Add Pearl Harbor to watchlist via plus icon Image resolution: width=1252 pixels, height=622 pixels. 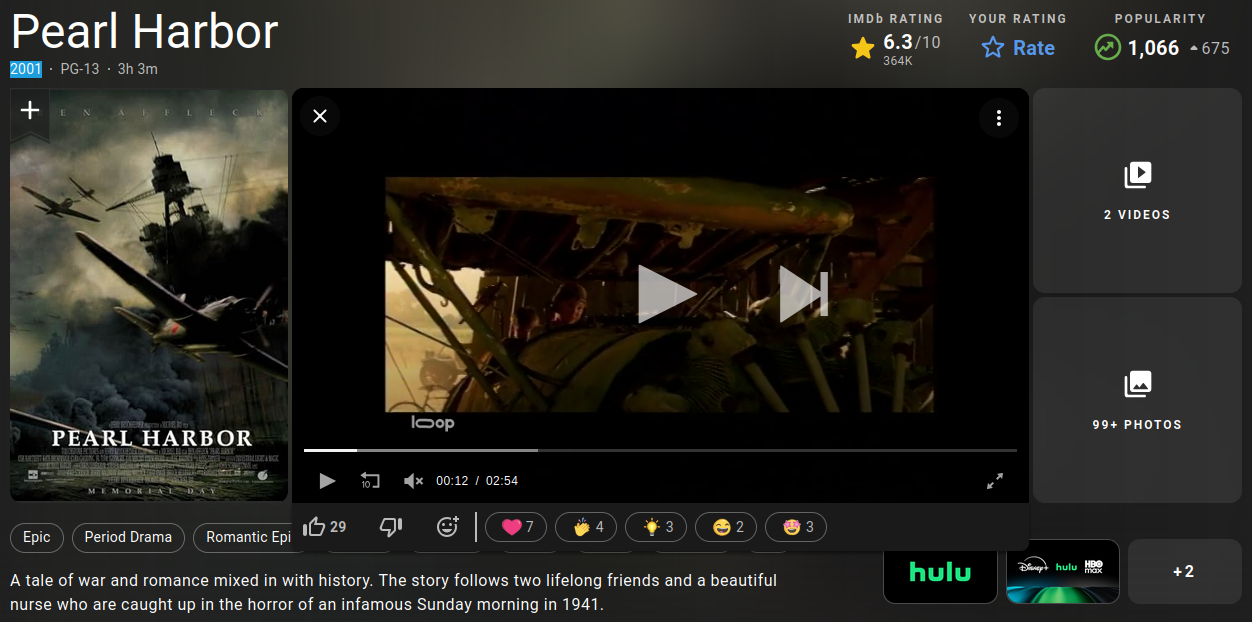[x=30, y=112]
